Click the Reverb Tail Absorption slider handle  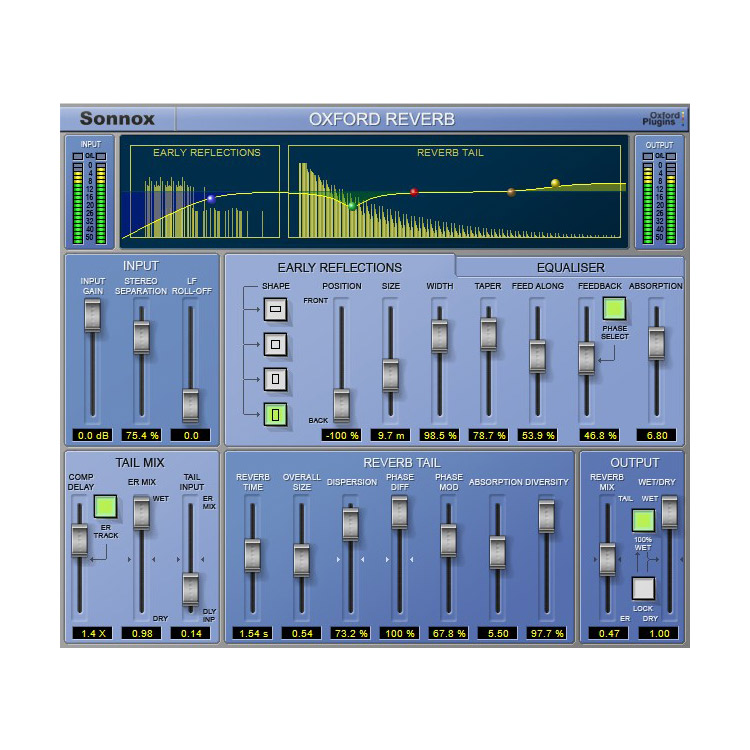[x=497, y=553]
